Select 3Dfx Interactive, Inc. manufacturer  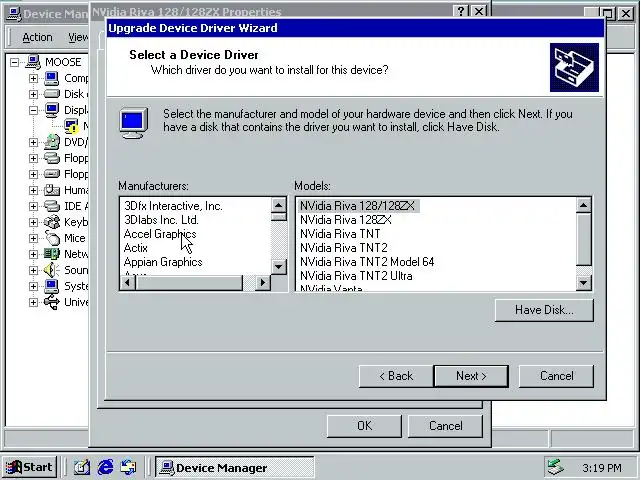click(x=173, y=206)
